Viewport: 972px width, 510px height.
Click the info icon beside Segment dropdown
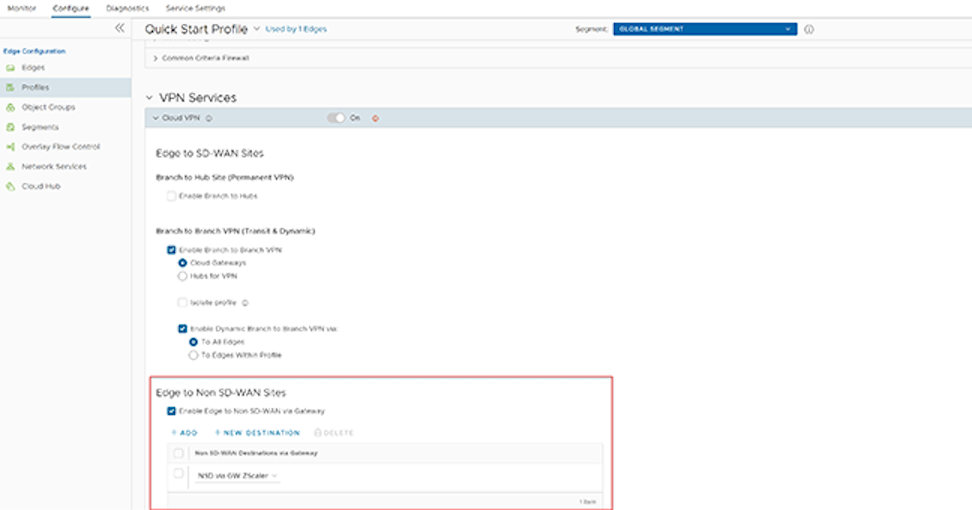(809, 29)
